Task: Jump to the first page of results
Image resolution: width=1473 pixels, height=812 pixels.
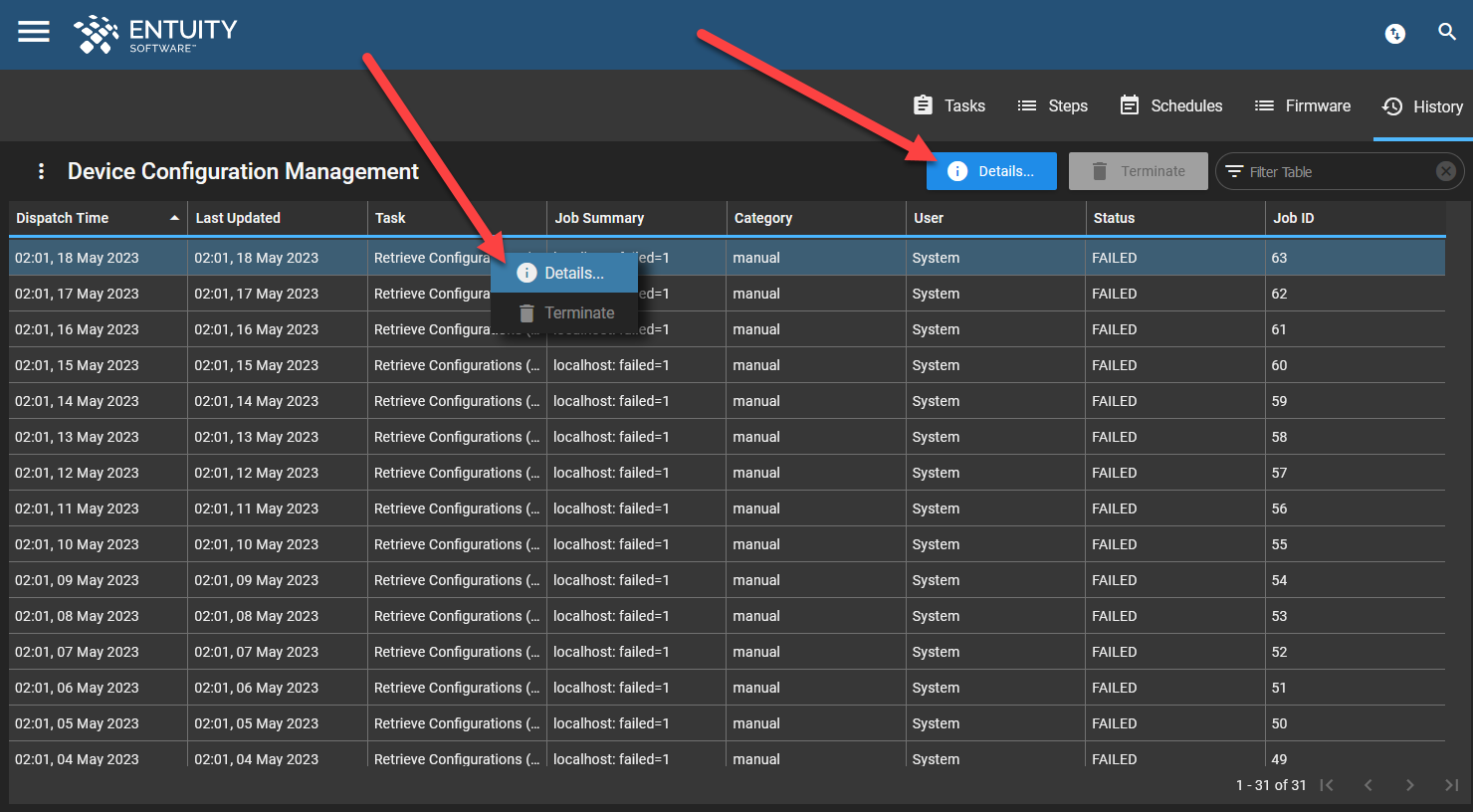Action: click(x=1327, y=785)
